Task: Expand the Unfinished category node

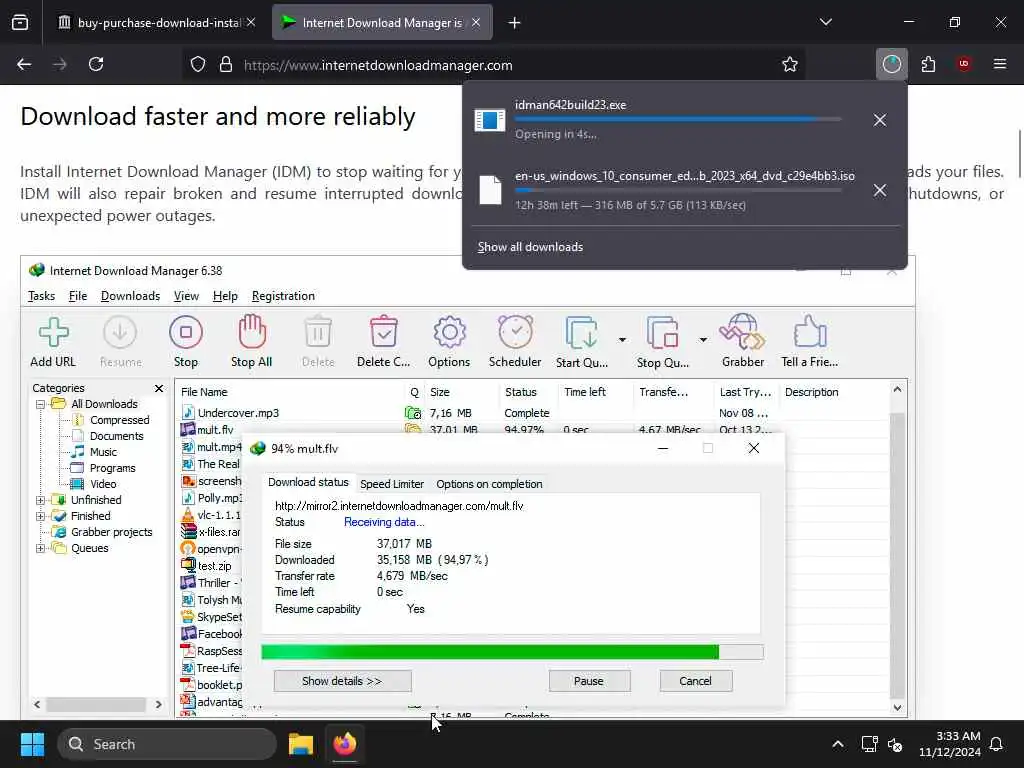Action: (x=40, y=500)
